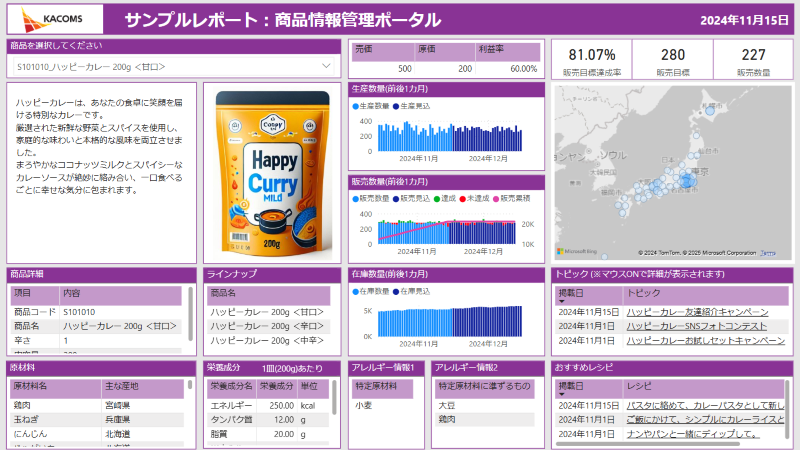Select lineup row ハッピーカレー 200g <辛口>
The width and height of the screenshot is (800, 450).
(269, 326)
